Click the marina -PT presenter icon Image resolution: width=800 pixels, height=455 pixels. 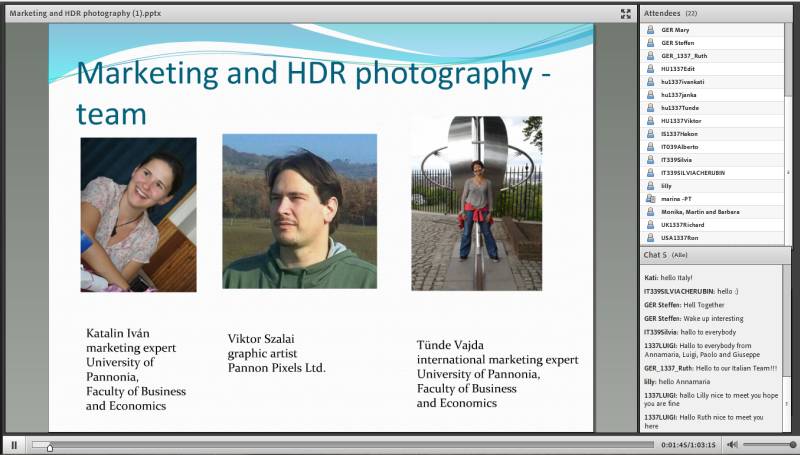point(650,199)
